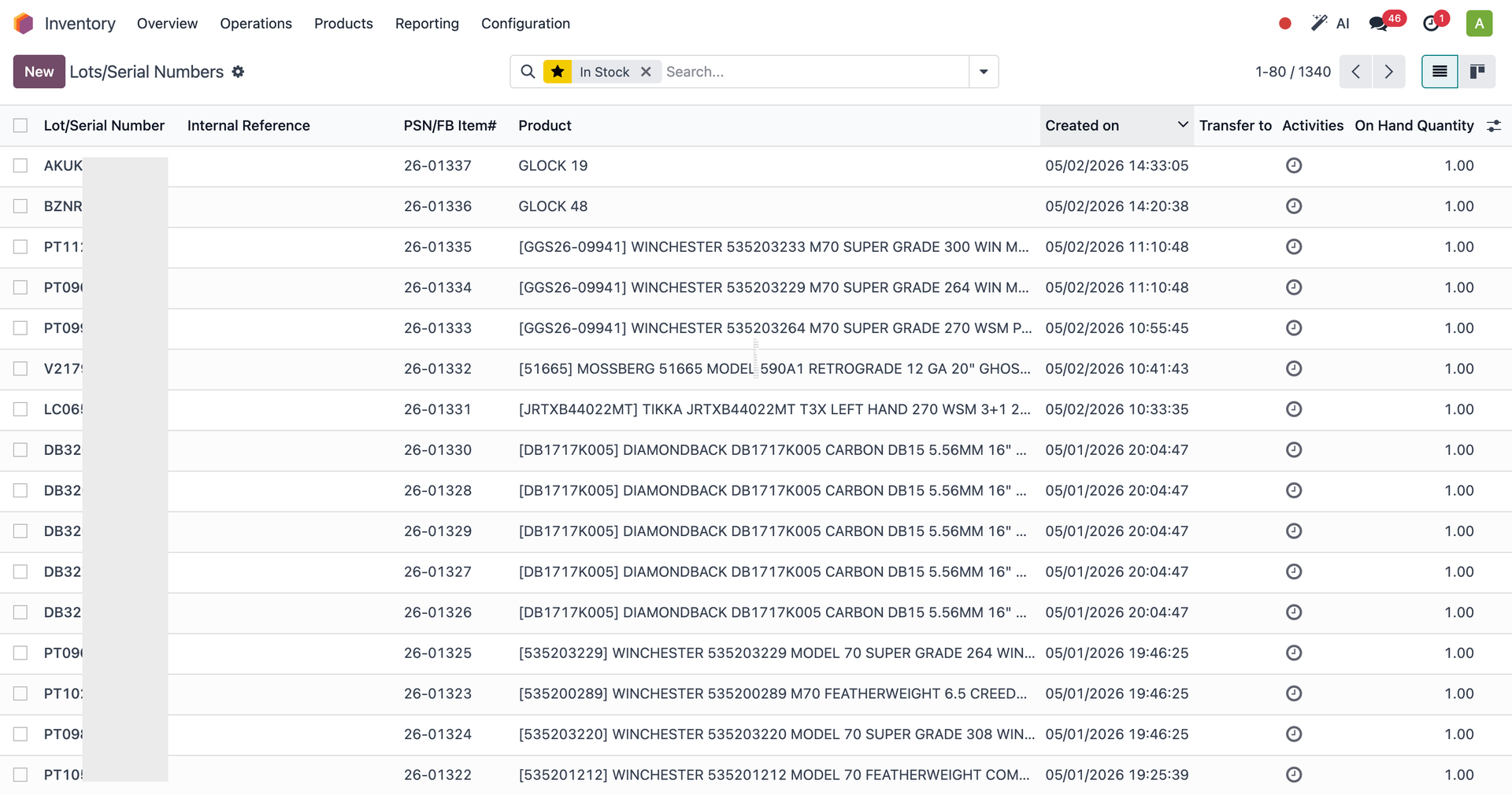Click the MOSSBERG 51665 product cell

tap(774, 368)
